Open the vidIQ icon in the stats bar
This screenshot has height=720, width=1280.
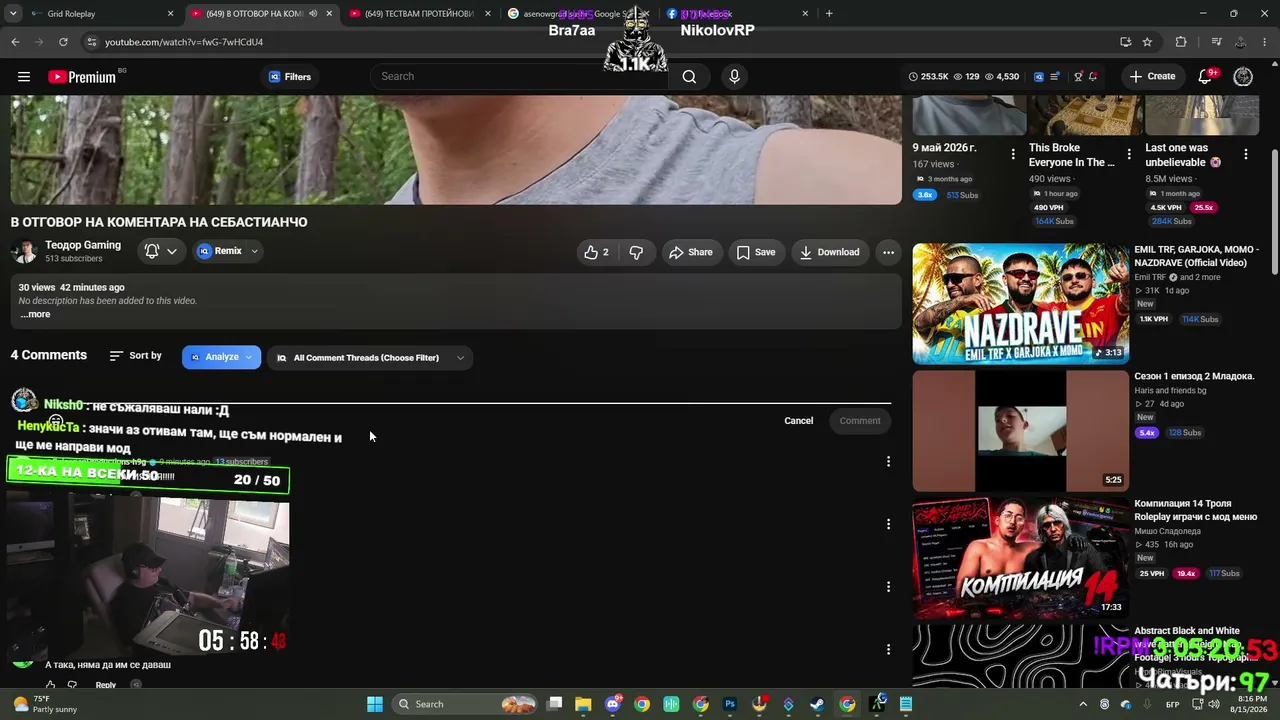tap(1039, 77)
